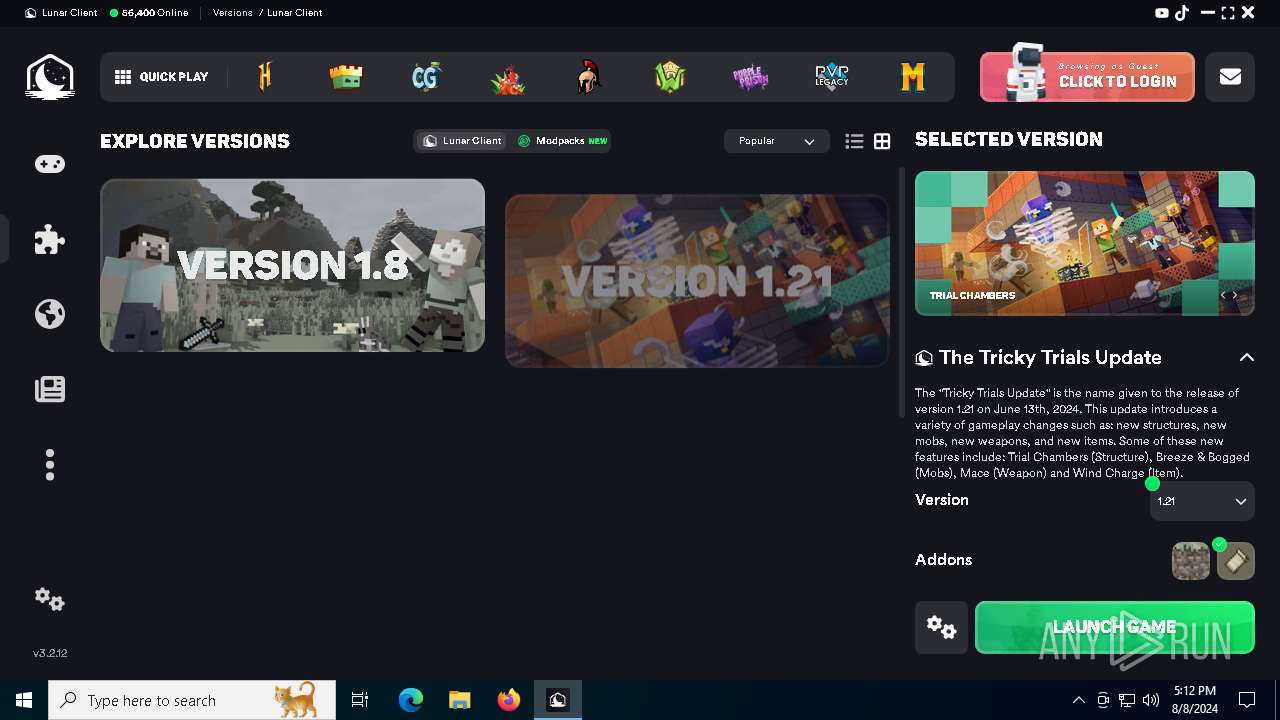
Task: Switch to grid view layout
Action: pos(882,142)
